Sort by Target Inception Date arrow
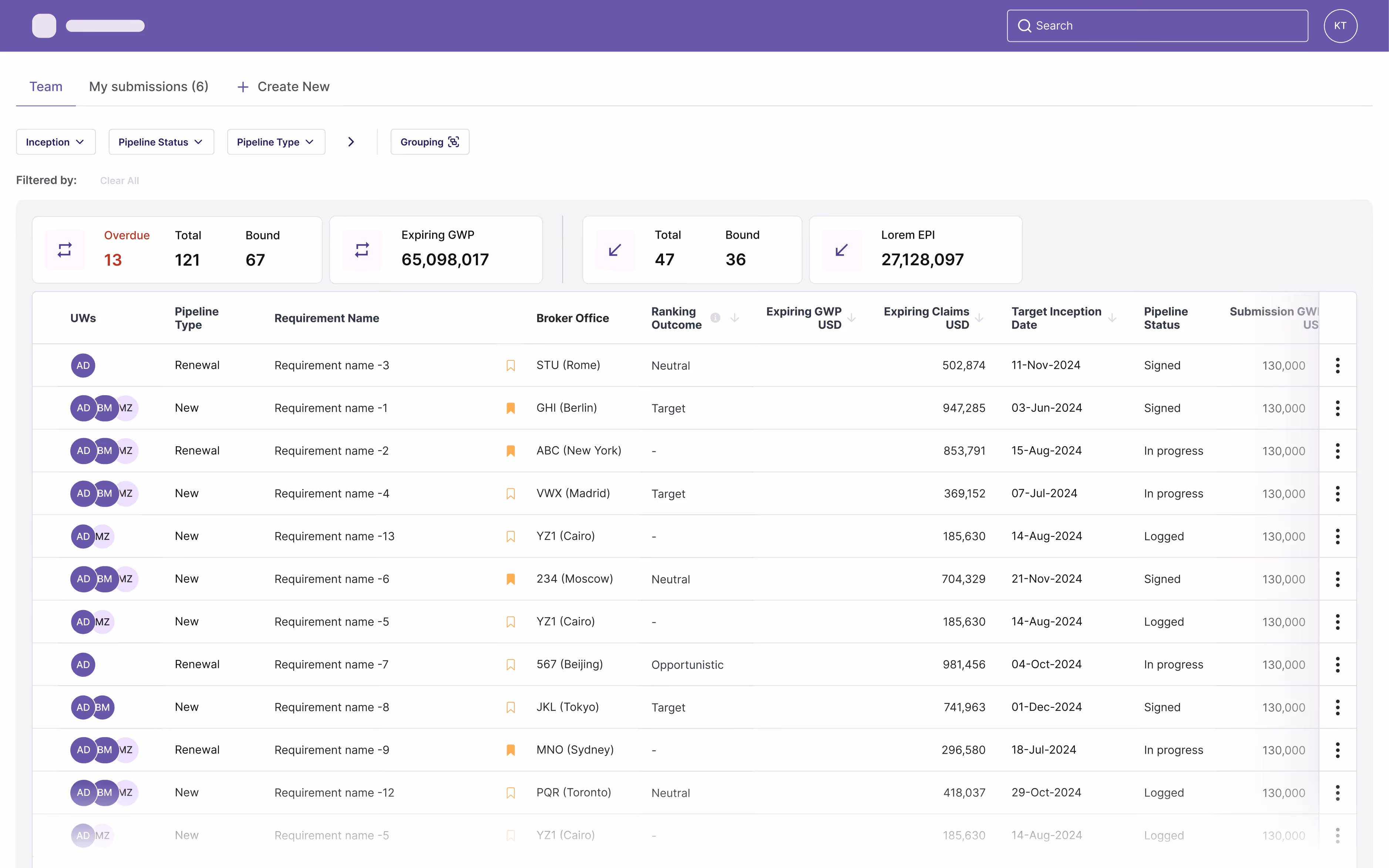Viewport: 1389px width, 868px height. point(1112,317)
